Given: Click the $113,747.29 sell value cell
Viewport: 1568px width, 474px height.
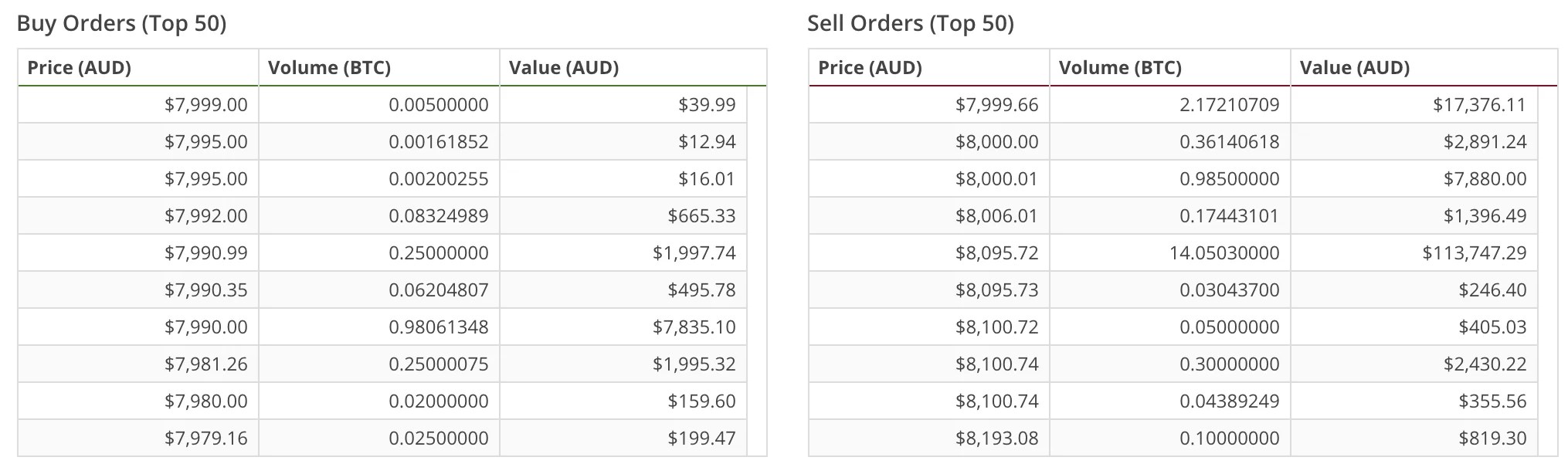Looking at the screenshot, I should point(1474,253).
